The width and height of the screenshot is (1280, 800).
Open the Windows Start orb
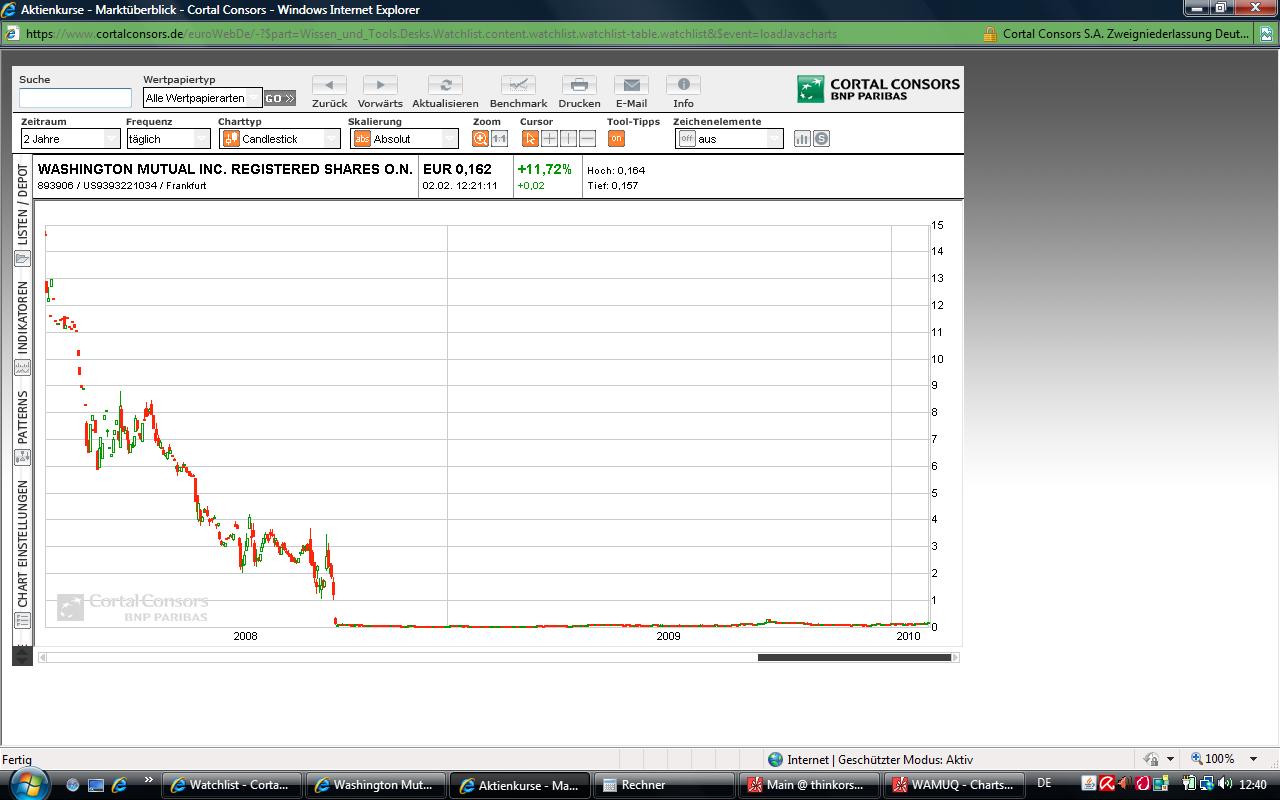pos(28,784)
